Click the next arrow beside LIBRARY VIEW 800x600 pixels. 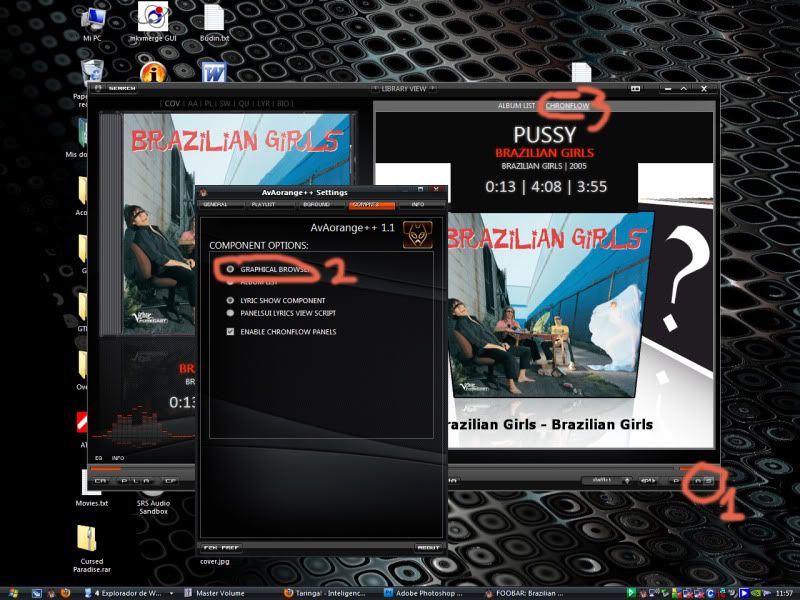tap(432, 89)
